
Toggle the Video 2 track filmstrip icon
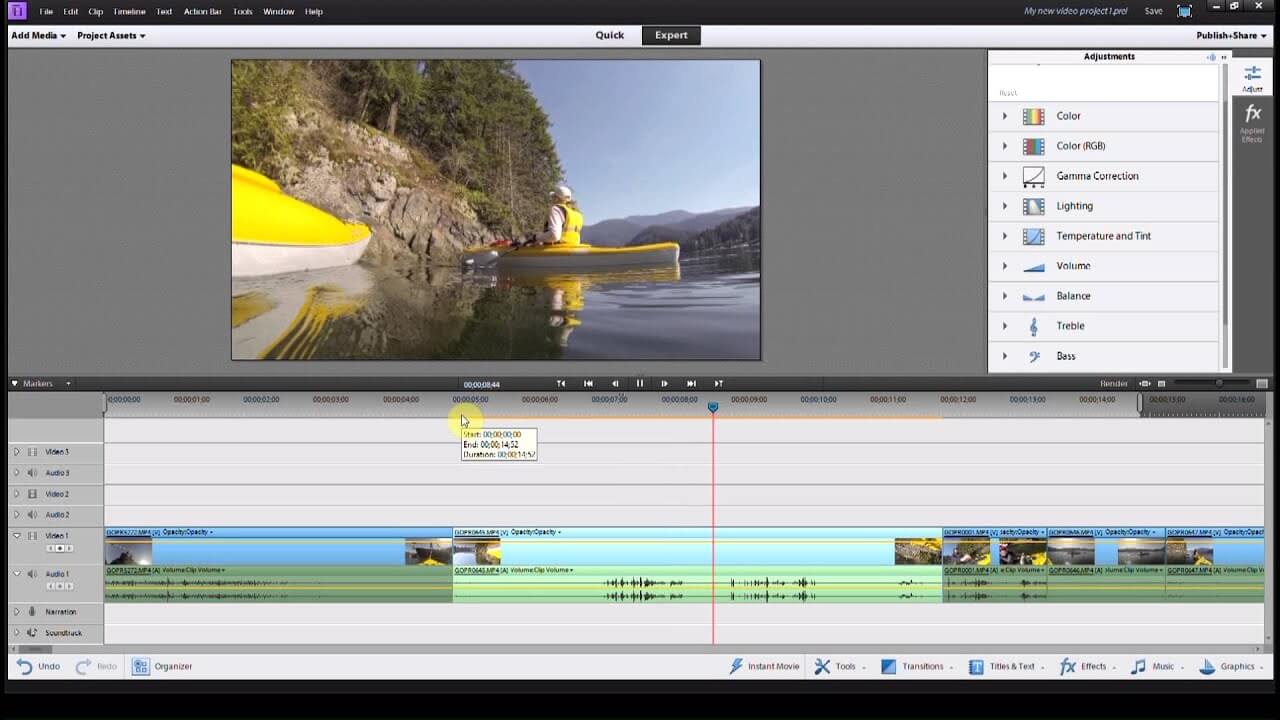(32, 494)
